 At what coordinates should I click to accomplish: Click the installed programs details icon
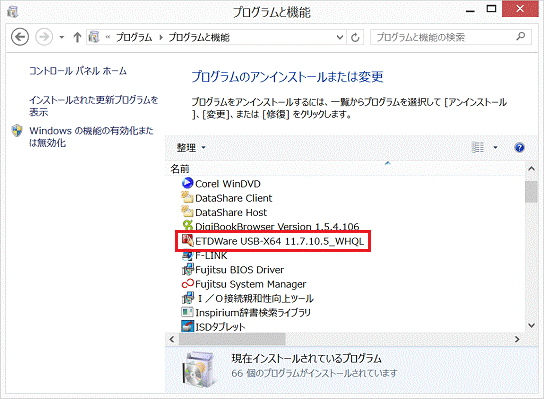pyautogui.click(x=199, y=370)
